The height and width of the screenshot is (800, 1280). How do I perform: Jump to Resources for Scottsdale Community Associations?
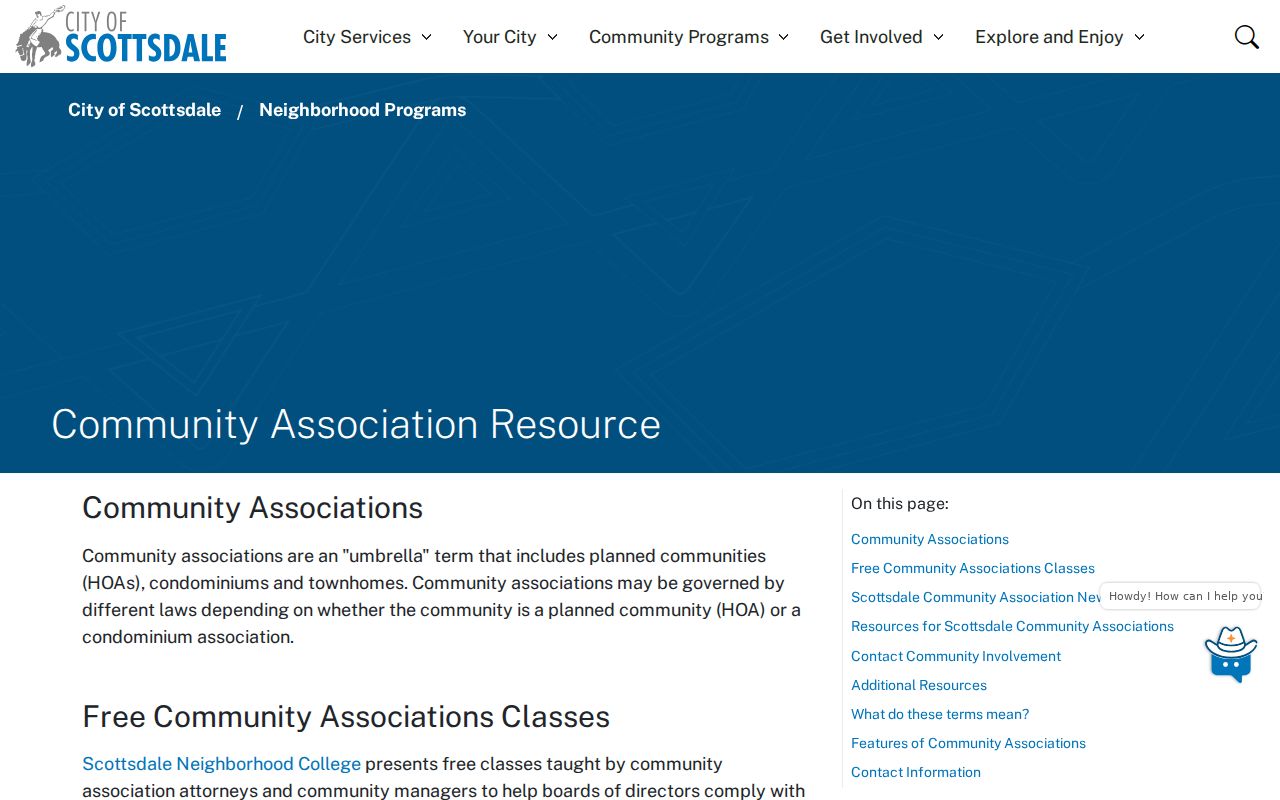(x=1012, y=626)
